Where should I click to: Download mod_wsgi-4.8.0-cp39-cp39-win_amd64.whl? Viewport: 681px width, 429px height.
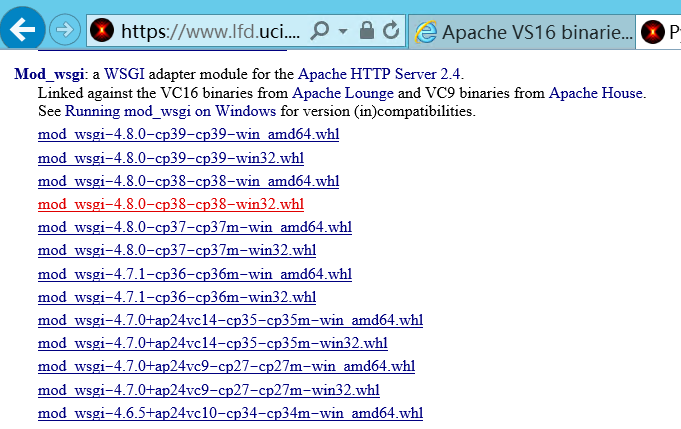click(188, 134)
